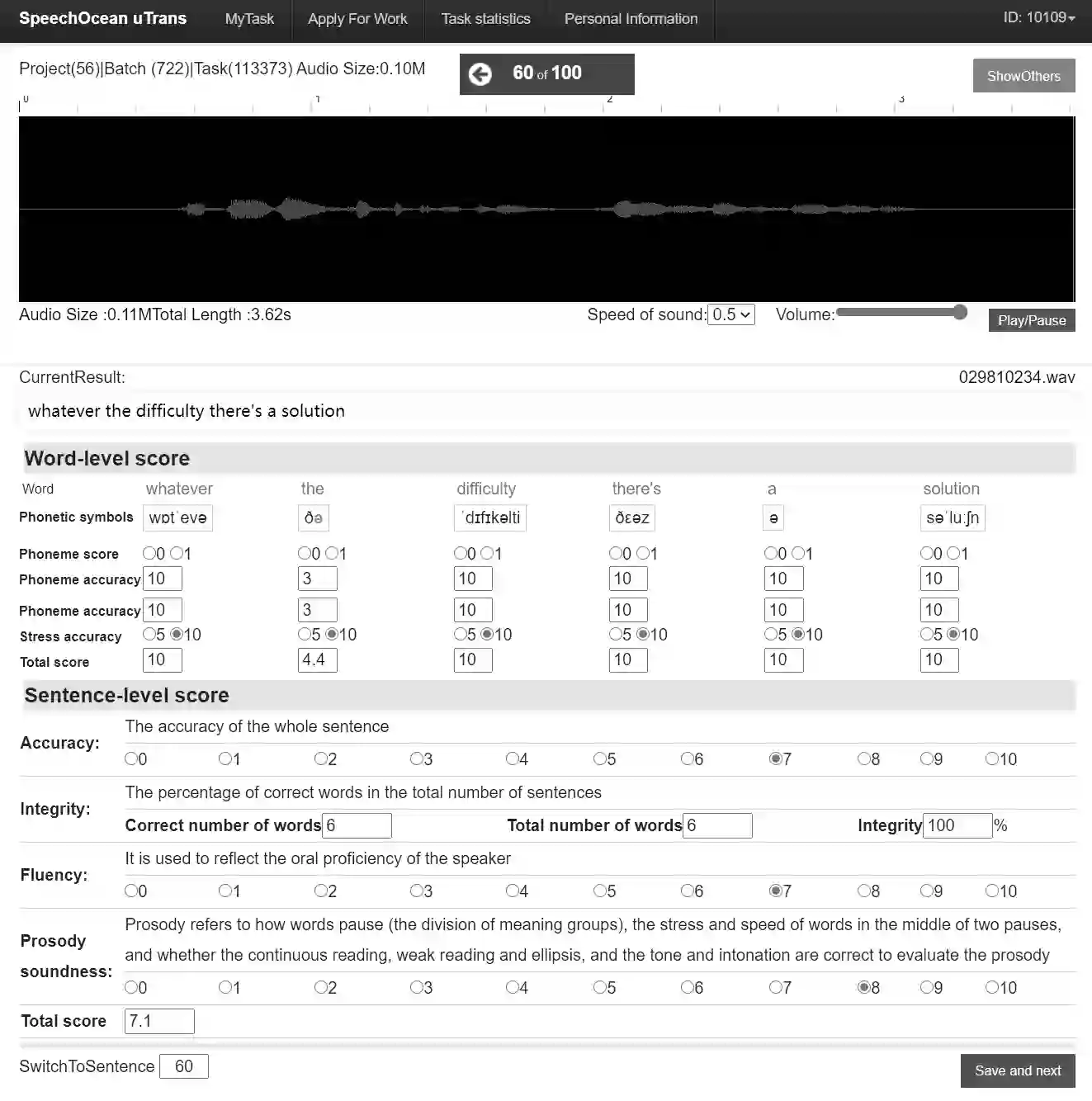Screen dimensions: 1092x1101
Task: Click in the audio waveform display
Action: [546, 209]
